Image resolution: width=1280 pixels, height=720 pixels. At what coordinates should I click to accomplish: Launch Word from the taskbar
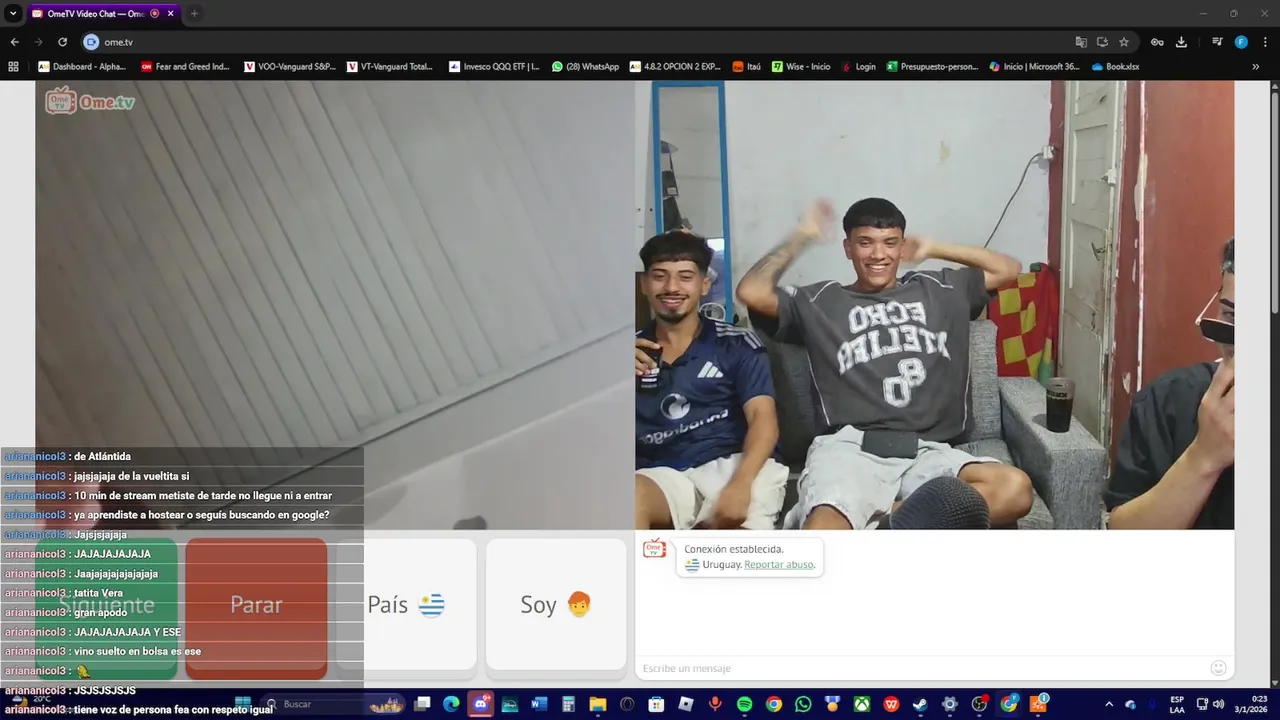pyautogui.click(x=539, y=704)
